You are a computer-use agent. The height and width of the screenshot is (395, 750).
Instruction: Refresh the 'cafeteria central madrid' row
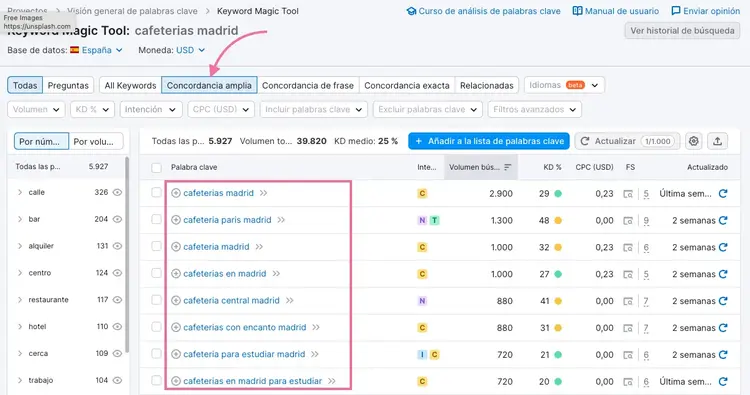coord(723,301)
